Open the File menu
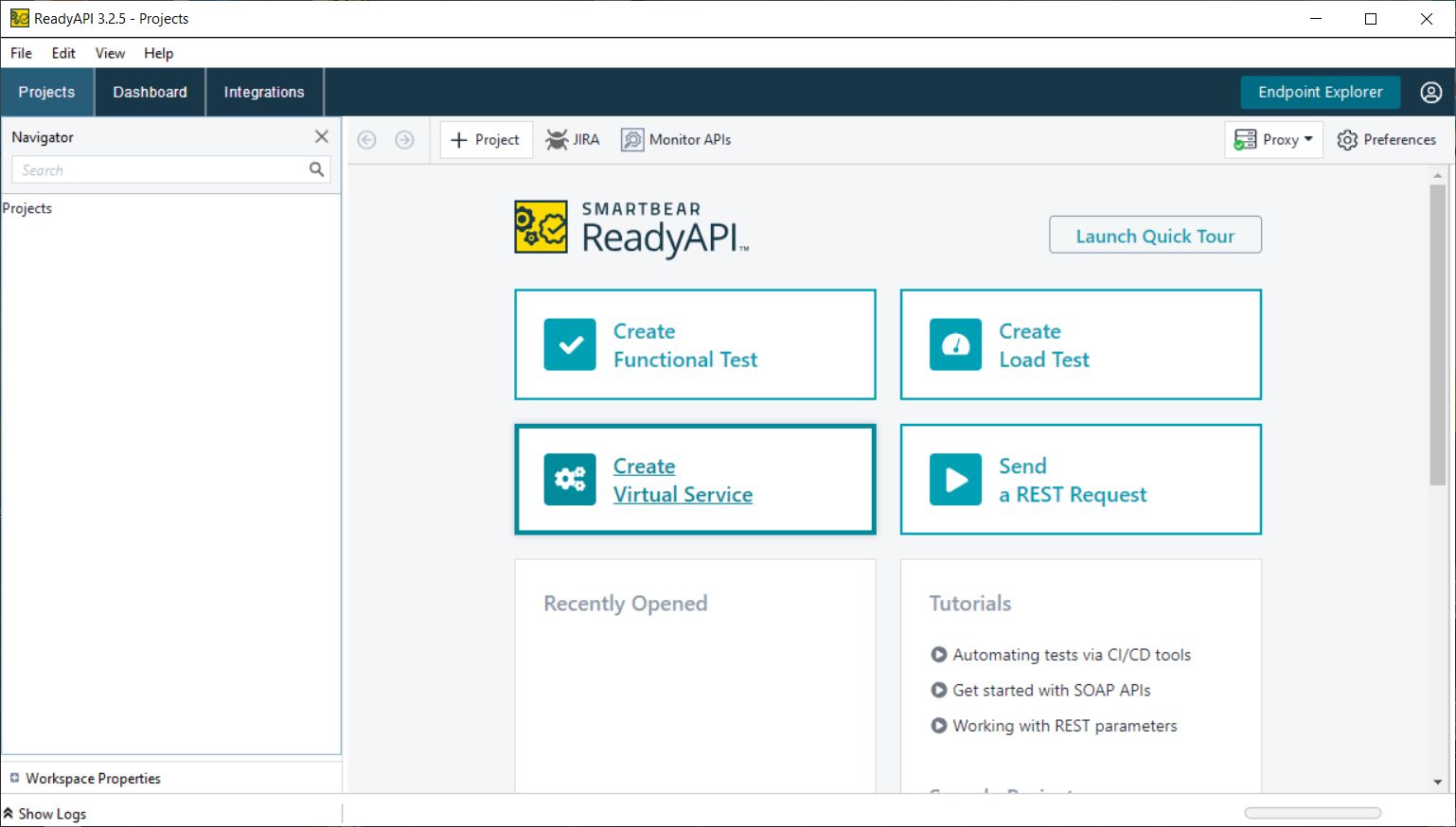This screenshot has height=827, width=1456. point(20,53)
